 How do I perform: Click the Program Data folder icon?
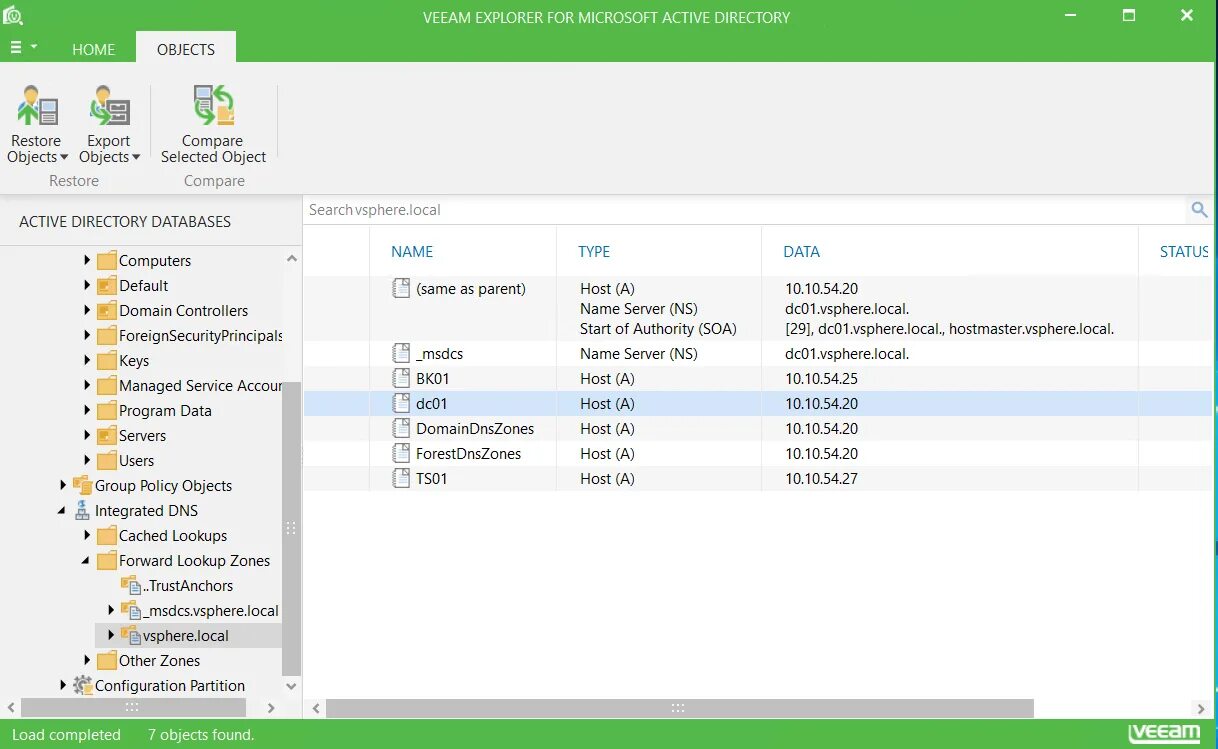click(x=106, y=411)
